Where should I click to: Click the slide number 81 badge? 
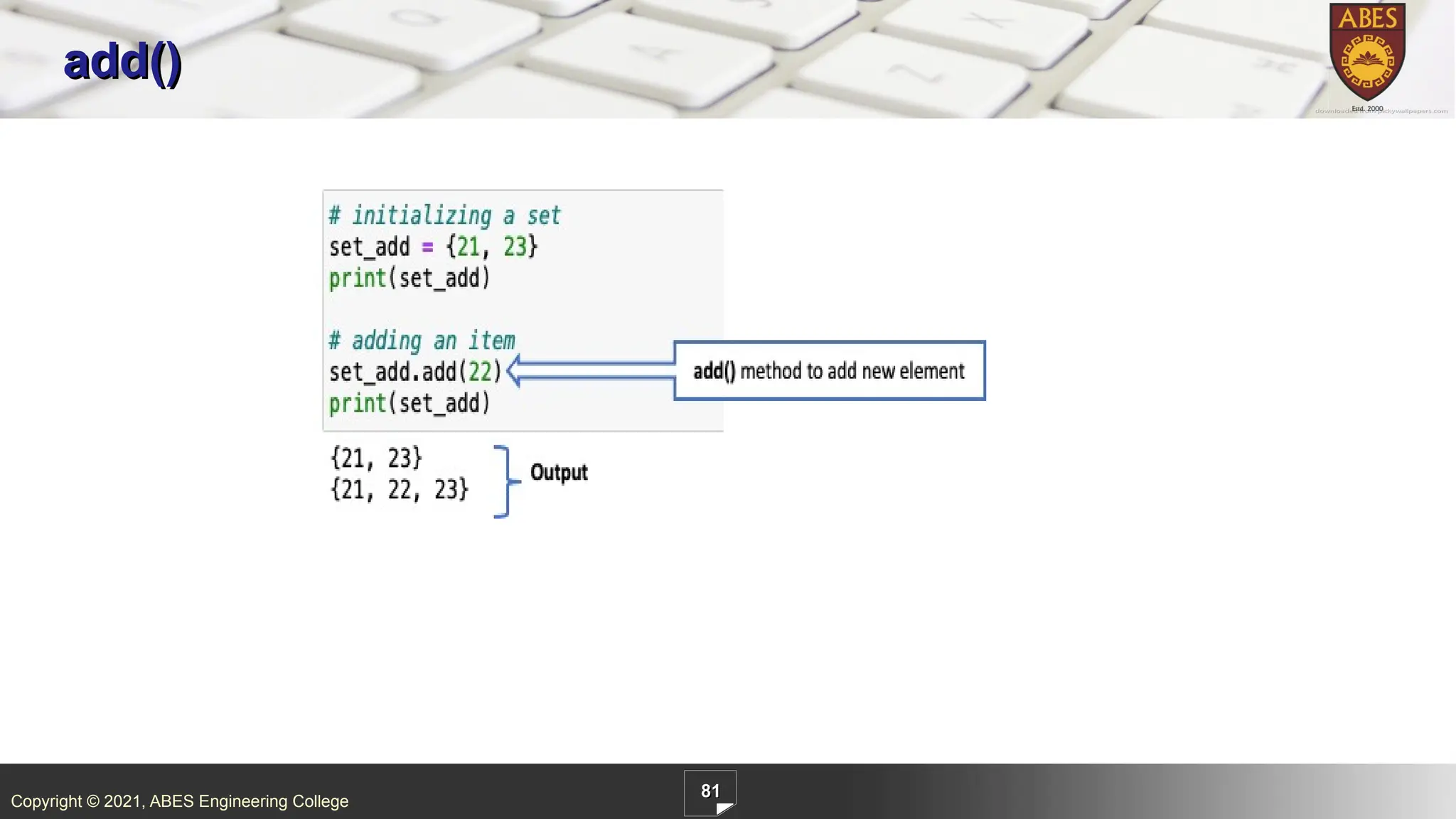point(710,791)
